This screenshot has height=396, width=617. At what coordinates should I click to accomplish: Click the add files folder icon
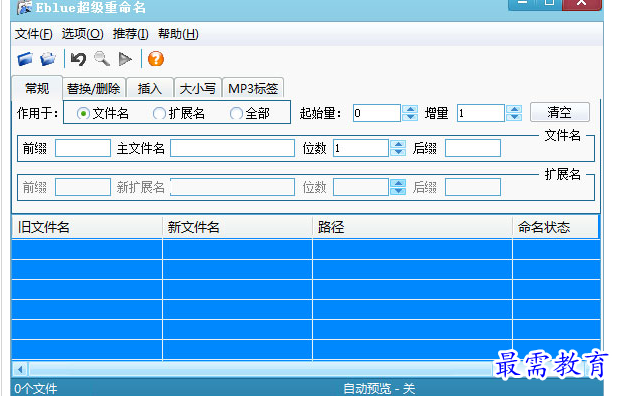point(25,59)
